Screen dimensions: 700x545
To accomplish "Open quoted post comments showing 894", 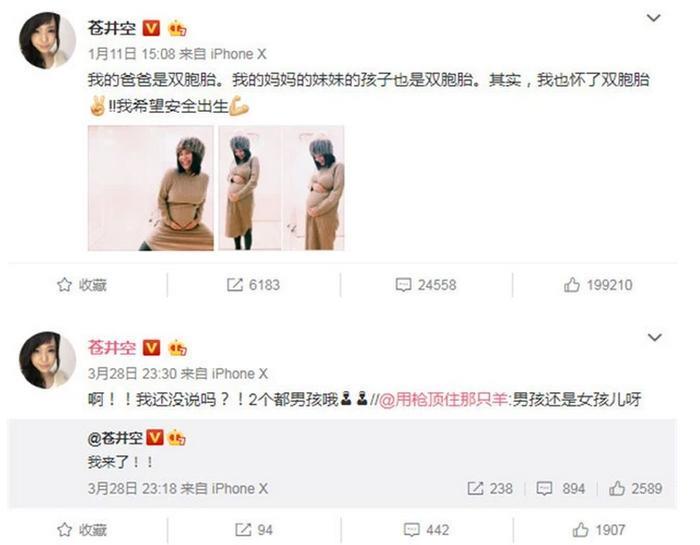I will pyautogui.click(x=560, y=488).
